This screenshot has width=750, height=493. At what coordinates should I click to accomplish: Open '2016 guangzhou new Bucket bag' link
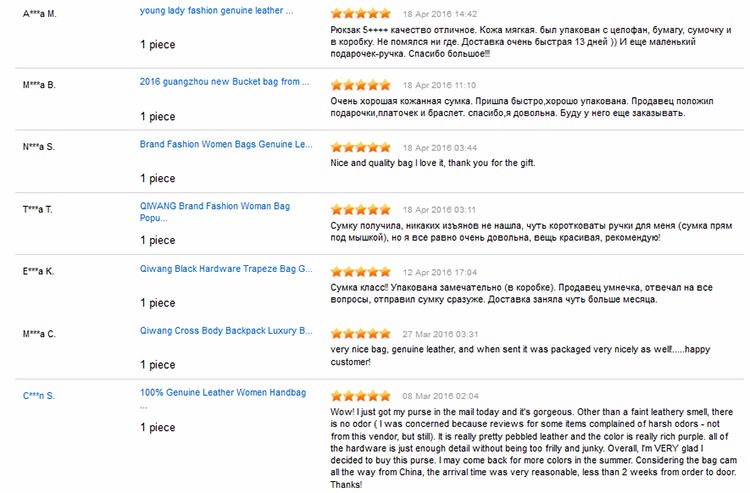tap(220, 82)
